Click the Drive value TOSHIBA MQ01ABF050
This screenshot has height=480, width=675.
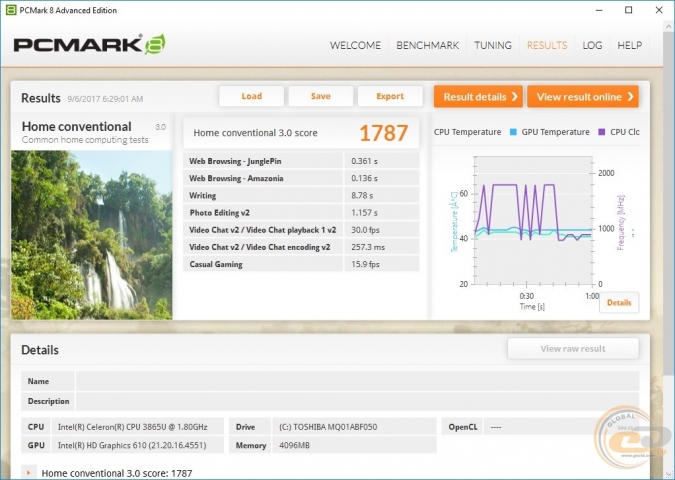point(328,427)
